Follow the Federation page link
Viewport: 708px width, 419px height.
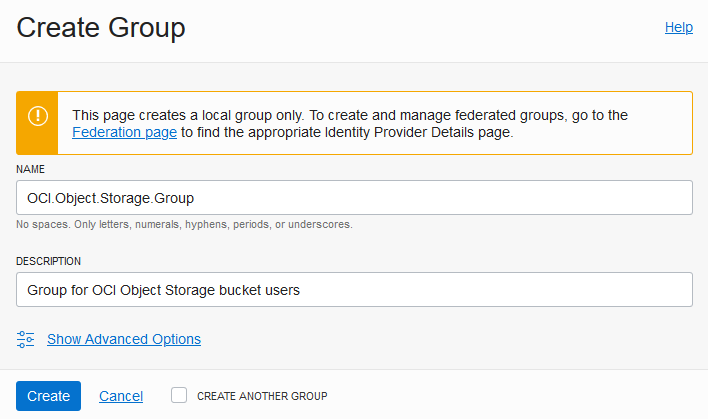click(124, 132)
